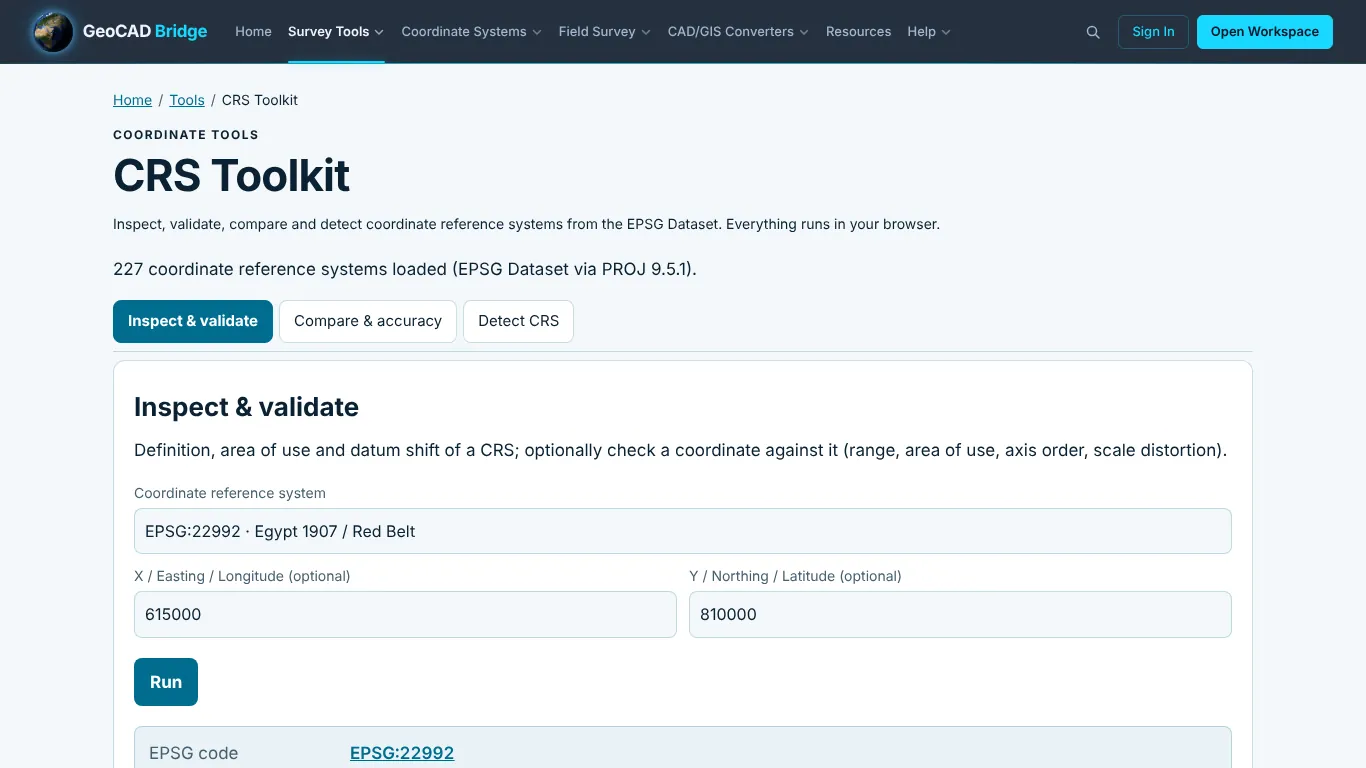Click the '227 coordinate reference systems loaded' text
Viewport: 1366px width, 768px height.
click(405, 269)
